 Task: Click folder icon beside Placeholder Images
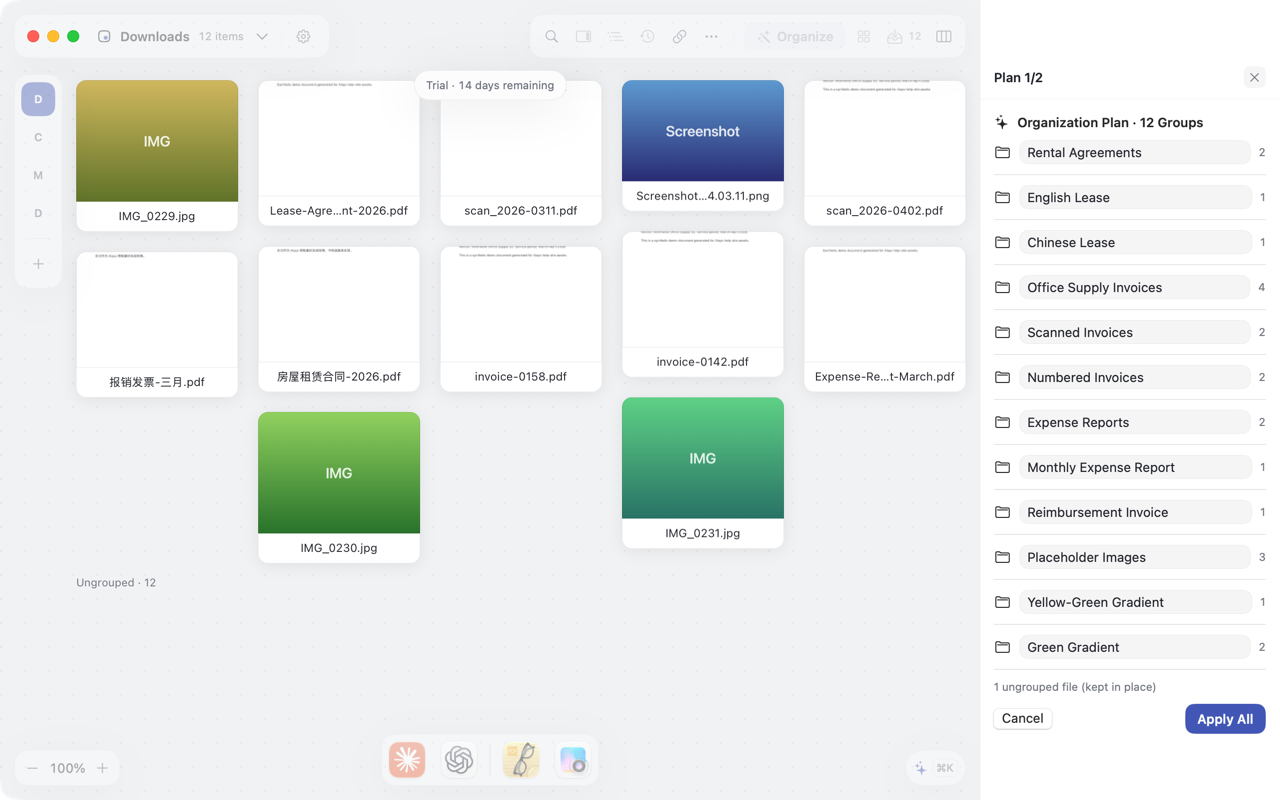pyautogui.click(x=1002, y=557)
